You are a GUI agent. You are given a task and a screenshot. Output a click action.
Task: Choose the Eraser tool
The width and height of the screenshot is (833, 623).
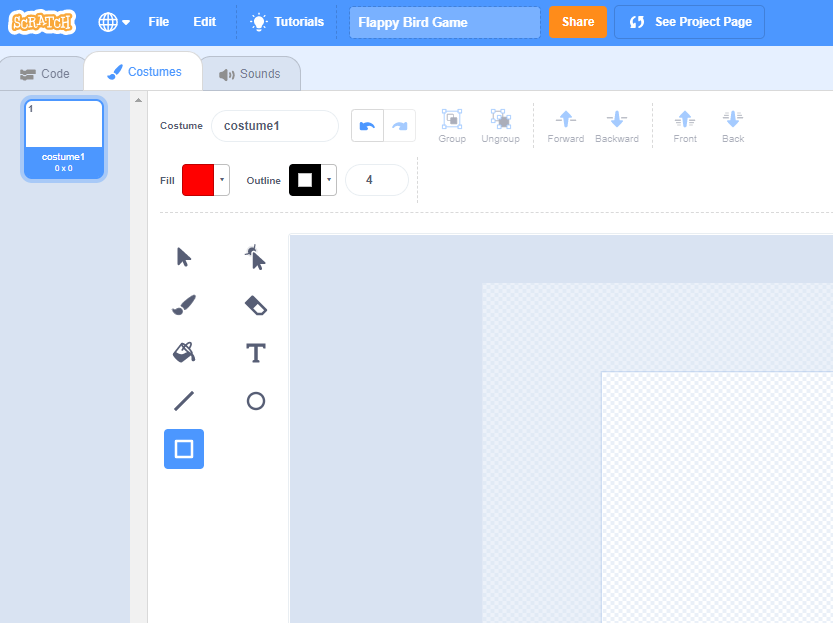point(256,305)
